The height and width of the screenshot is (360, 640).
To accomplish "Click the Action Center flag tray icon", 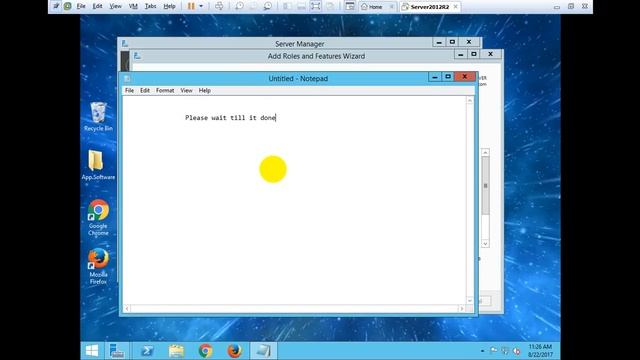I will [493, 351].
